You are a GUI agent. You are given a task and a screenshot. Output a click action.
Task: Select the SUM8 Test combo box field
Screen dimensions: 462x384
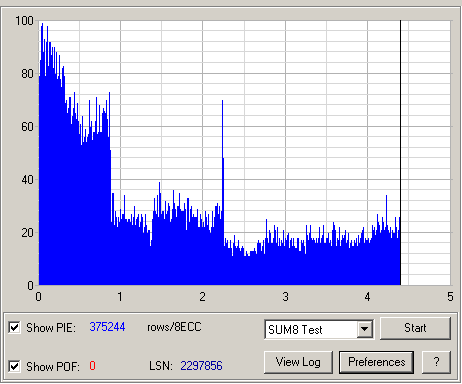point(319,329)
